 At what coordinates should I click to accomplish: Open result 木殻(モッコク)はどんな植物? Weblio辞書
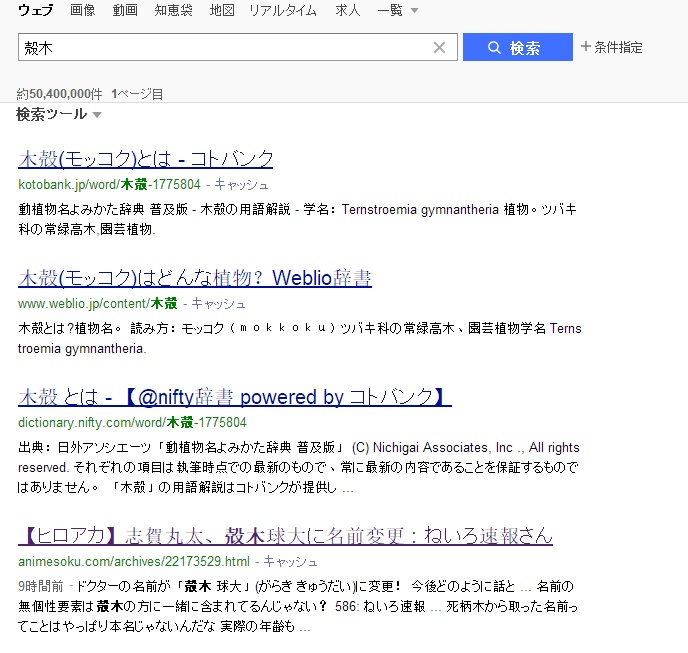[195, 278]
